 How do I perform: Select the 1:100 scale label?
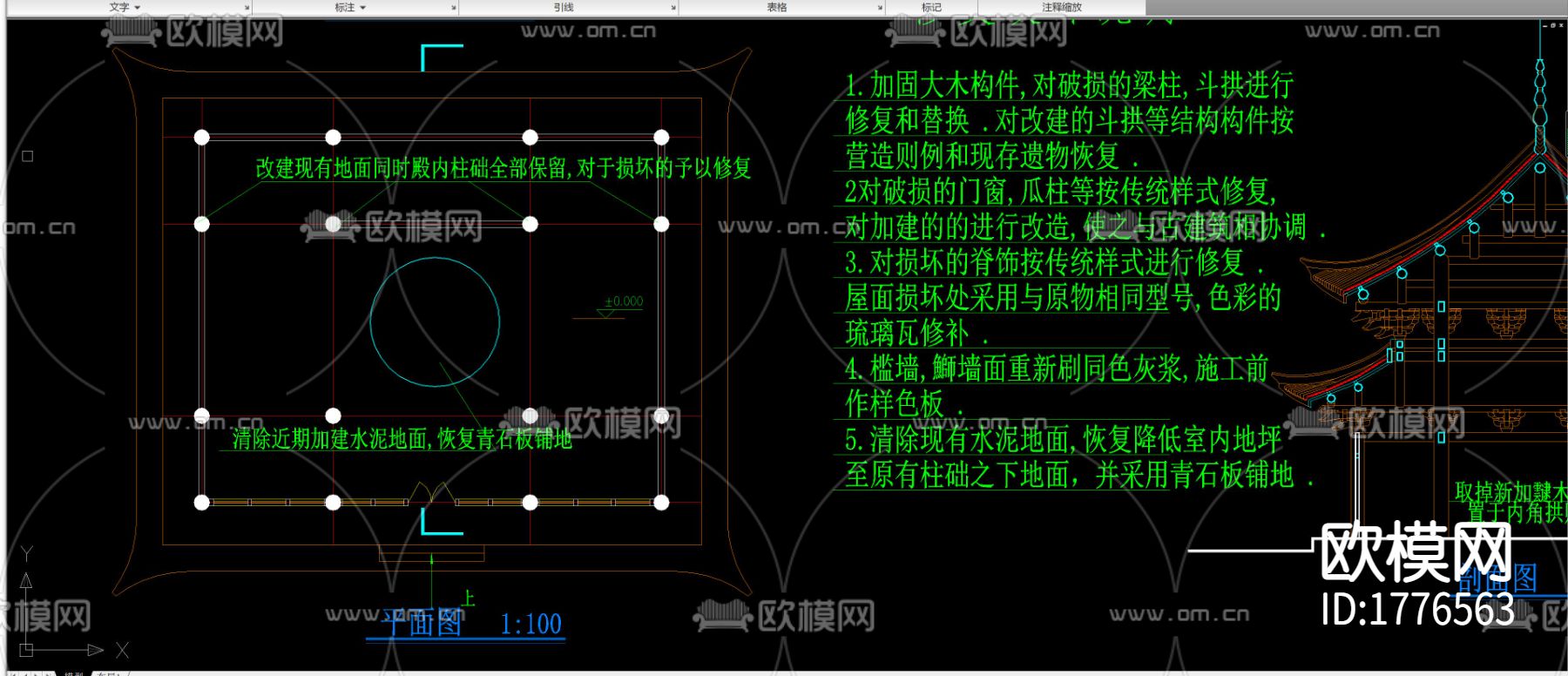[531, 624]
